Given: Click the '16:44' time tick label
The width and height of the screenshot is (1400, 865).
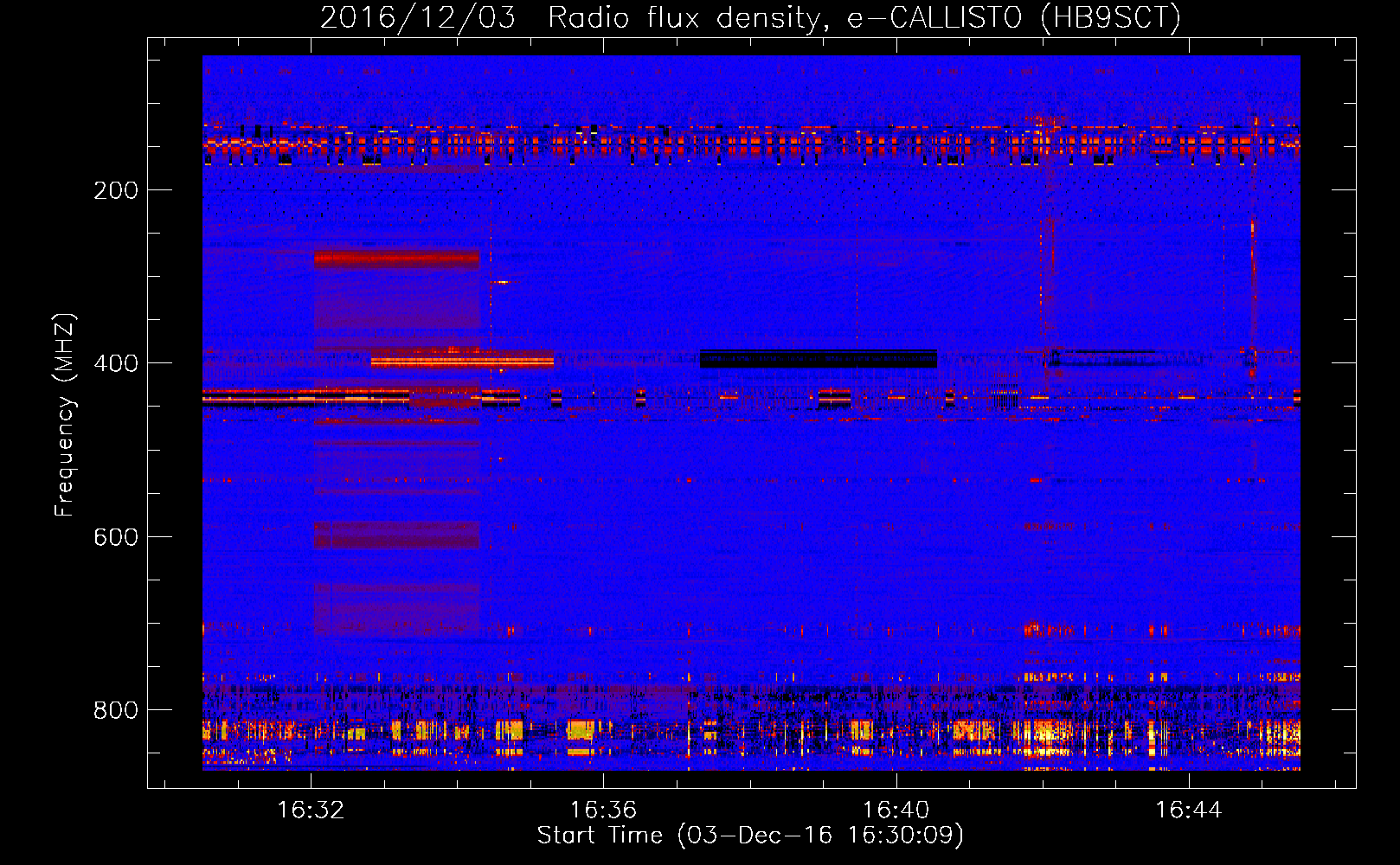Looking at the screenshot, I should 1189,810.
